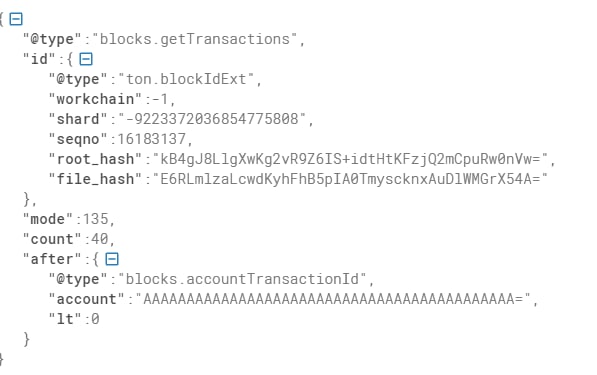Collapse the "id" object node
597x375 pixels.
click(x=86, y=59)
